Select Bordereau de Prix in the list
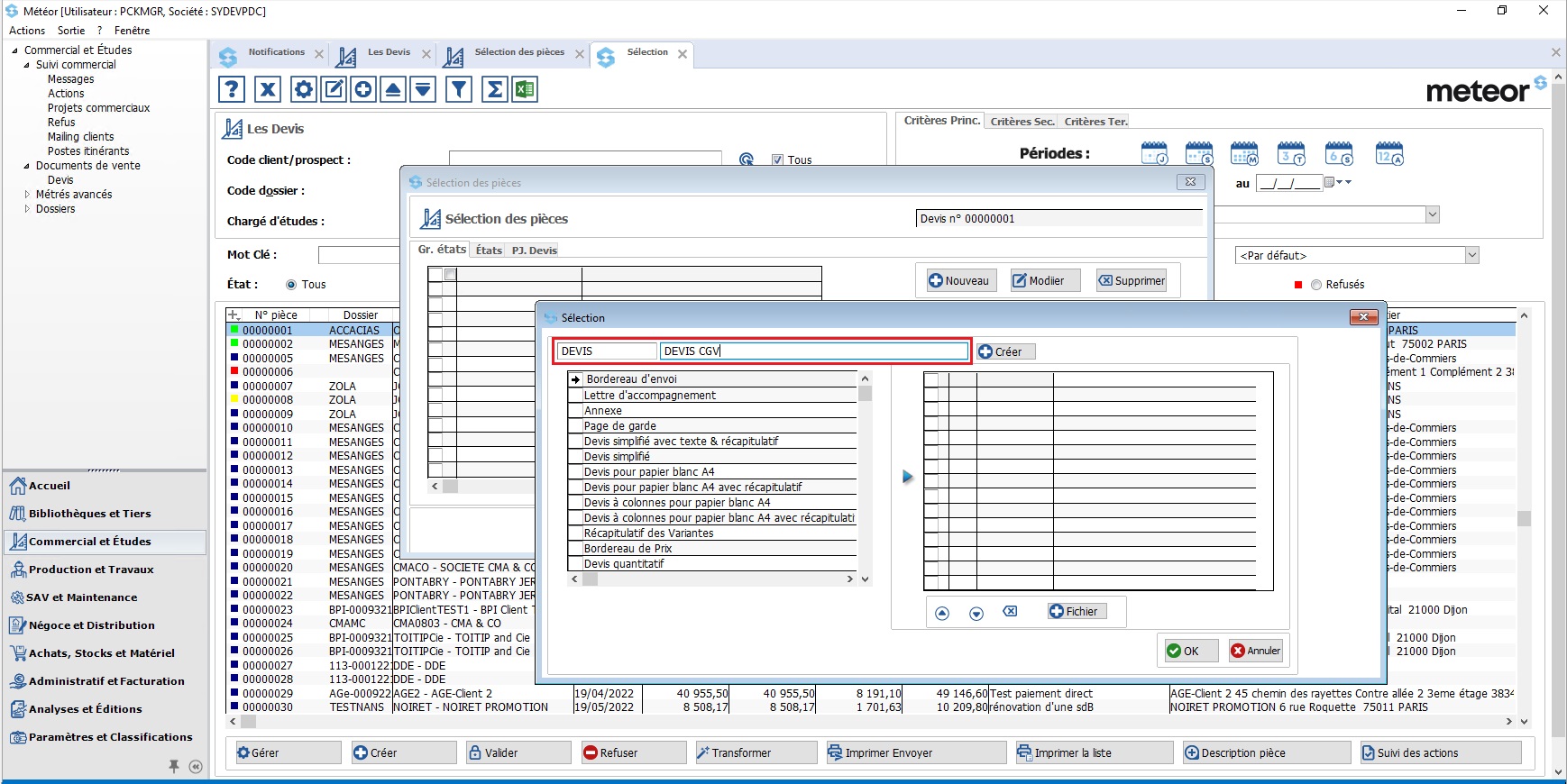1567x784 pixels. (x=712, y=549)
